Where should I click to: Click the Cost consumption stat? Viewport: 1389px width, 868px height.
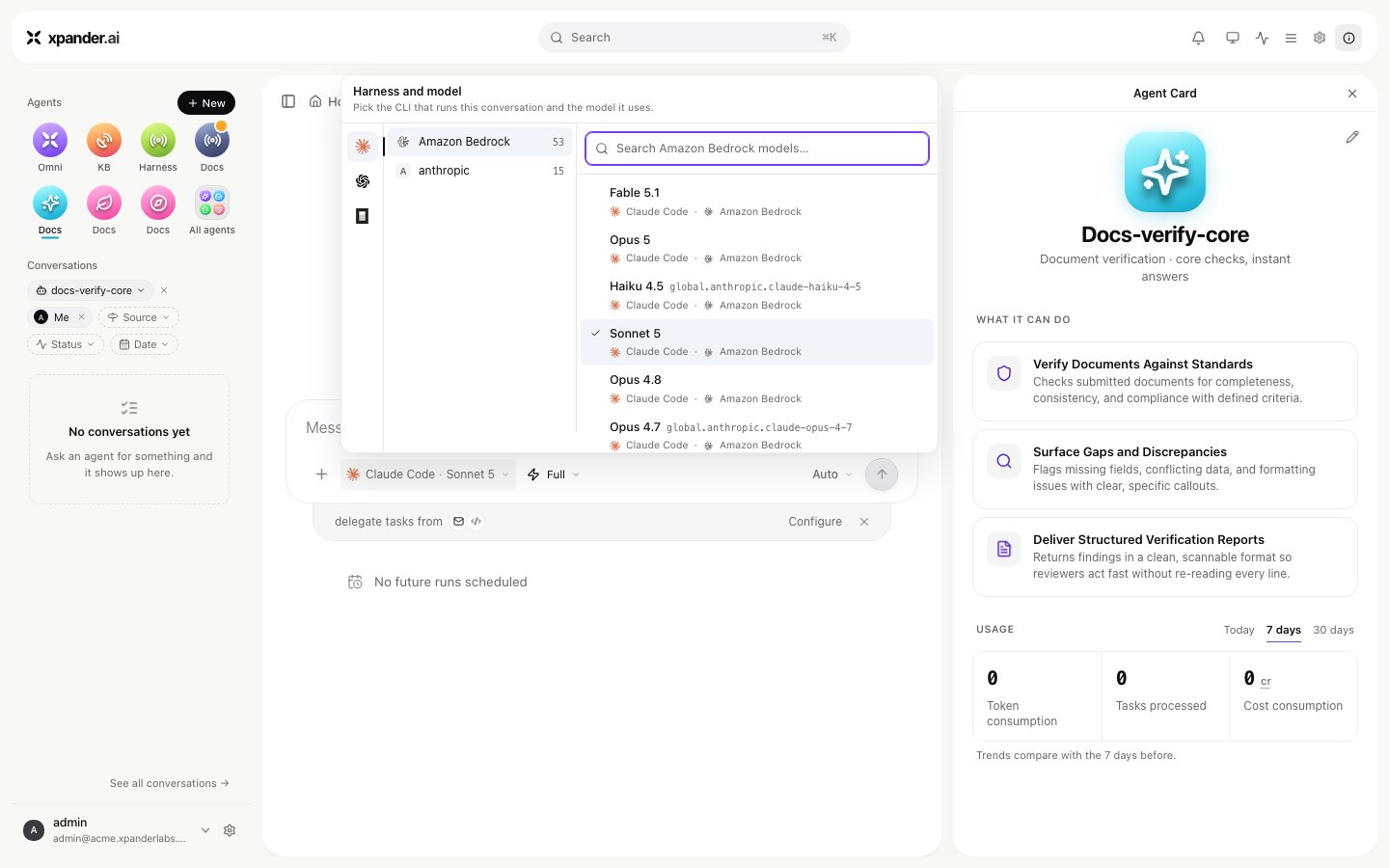click(1294, 696)
